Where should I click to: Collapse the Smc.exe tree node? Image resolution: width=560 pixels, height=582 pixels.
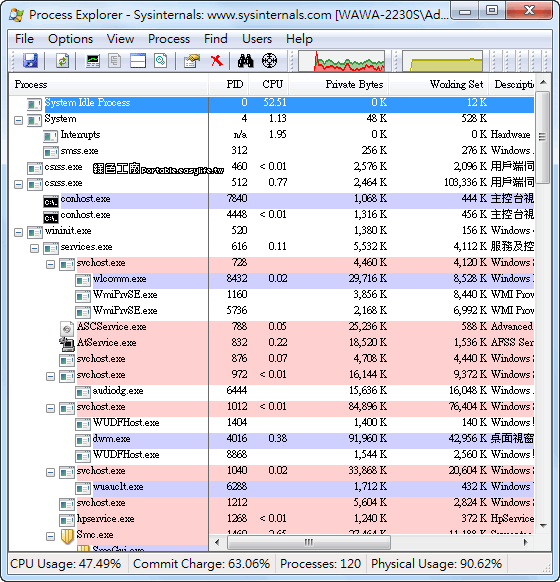coord(50,536)
